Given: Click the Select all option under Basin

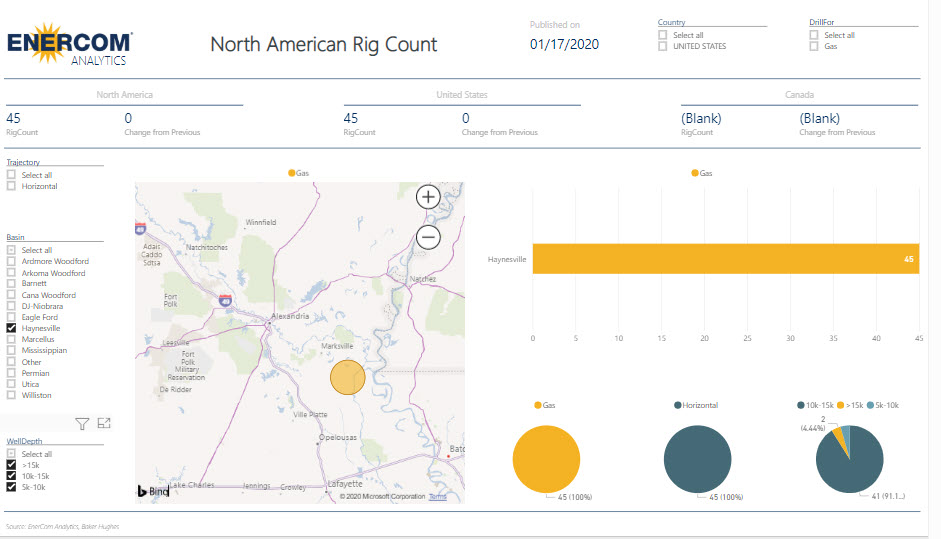Looking at the screenshot, I should [11, 250].
